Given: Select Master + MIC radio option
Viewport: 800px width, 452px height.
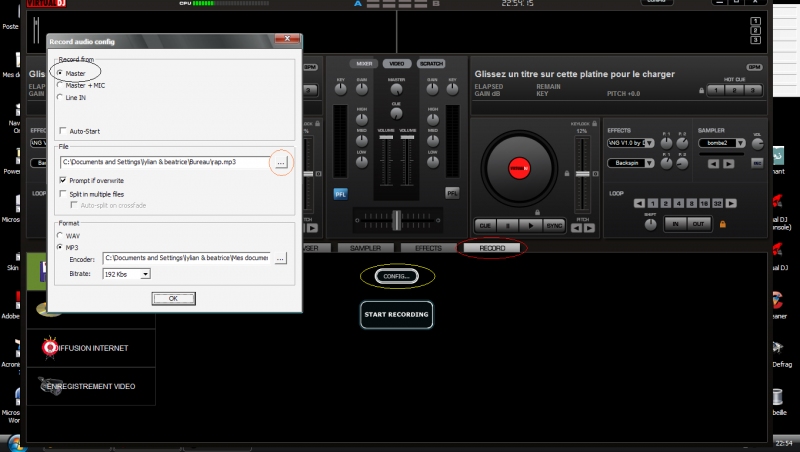Looking at the screenshot, I should (60, 86).
